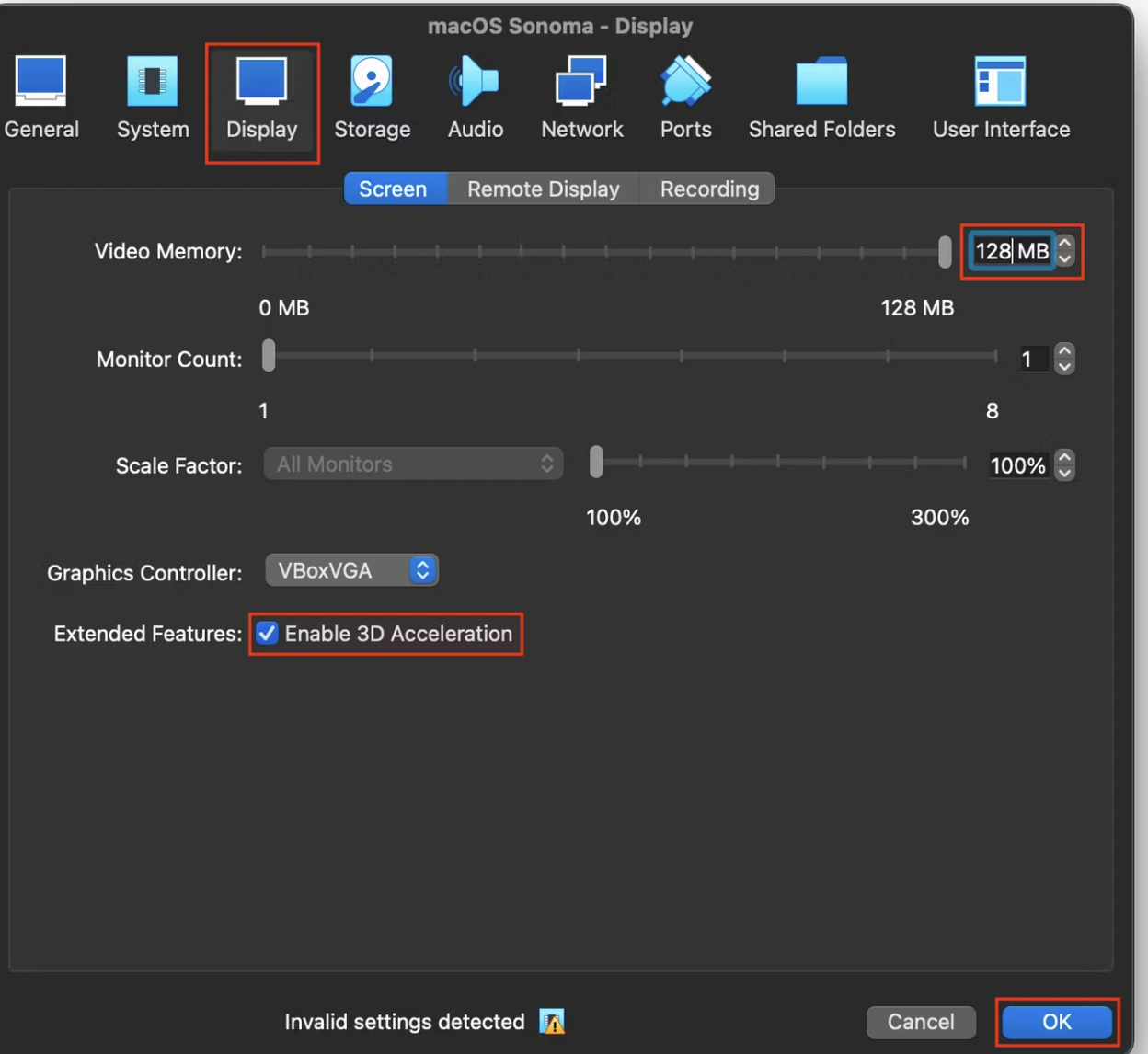Screen dimensions: 1148x1054
Task: Open the General settings section
Action: point(41,97)
